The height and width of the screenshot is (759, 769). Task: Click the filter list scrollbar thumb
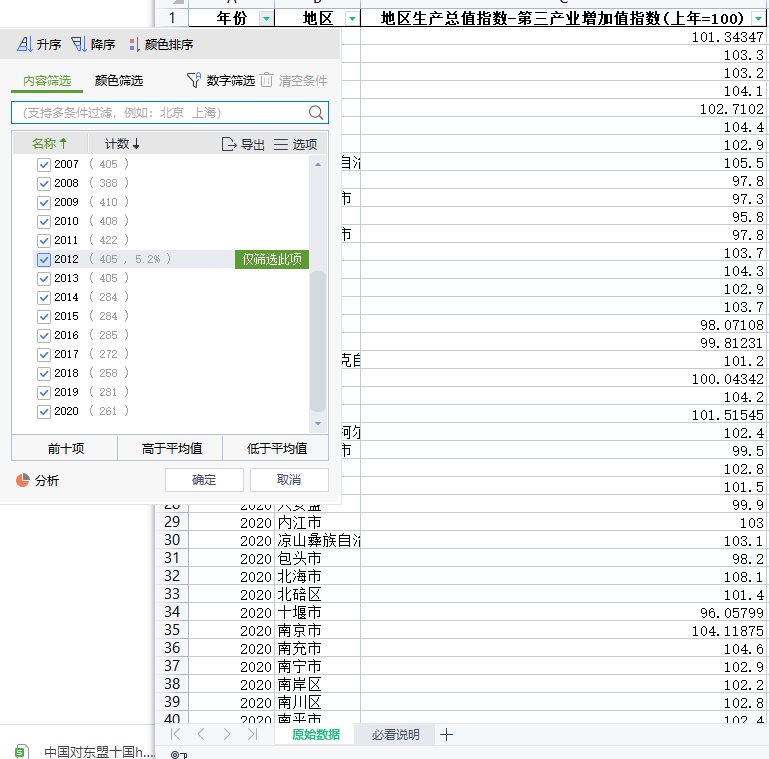point(318,341)
